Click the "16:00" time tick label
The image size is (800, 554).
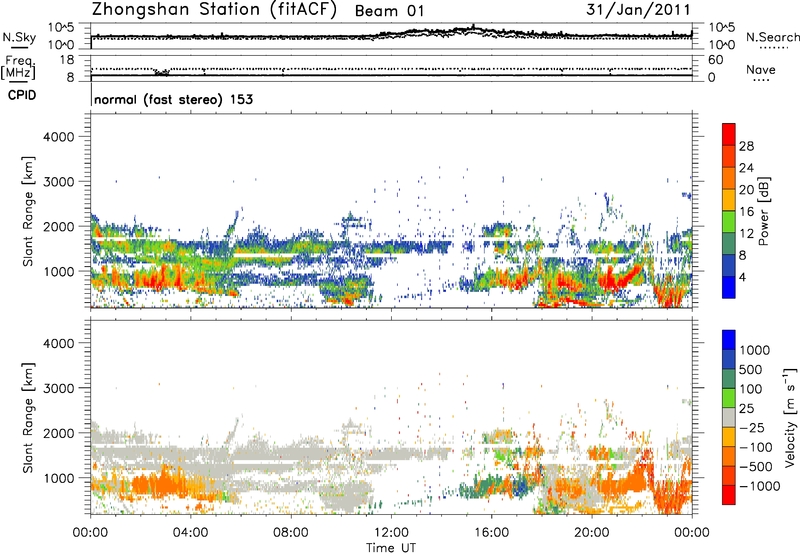pyautogui.click(x=491, y=533)
